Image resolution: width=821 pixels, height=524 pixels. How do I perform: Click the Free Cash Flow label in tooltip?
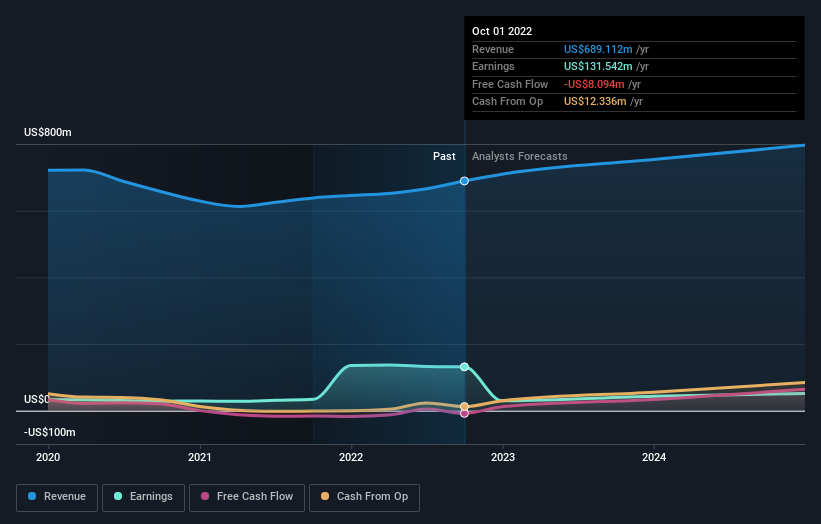click(x=510, y=84)
